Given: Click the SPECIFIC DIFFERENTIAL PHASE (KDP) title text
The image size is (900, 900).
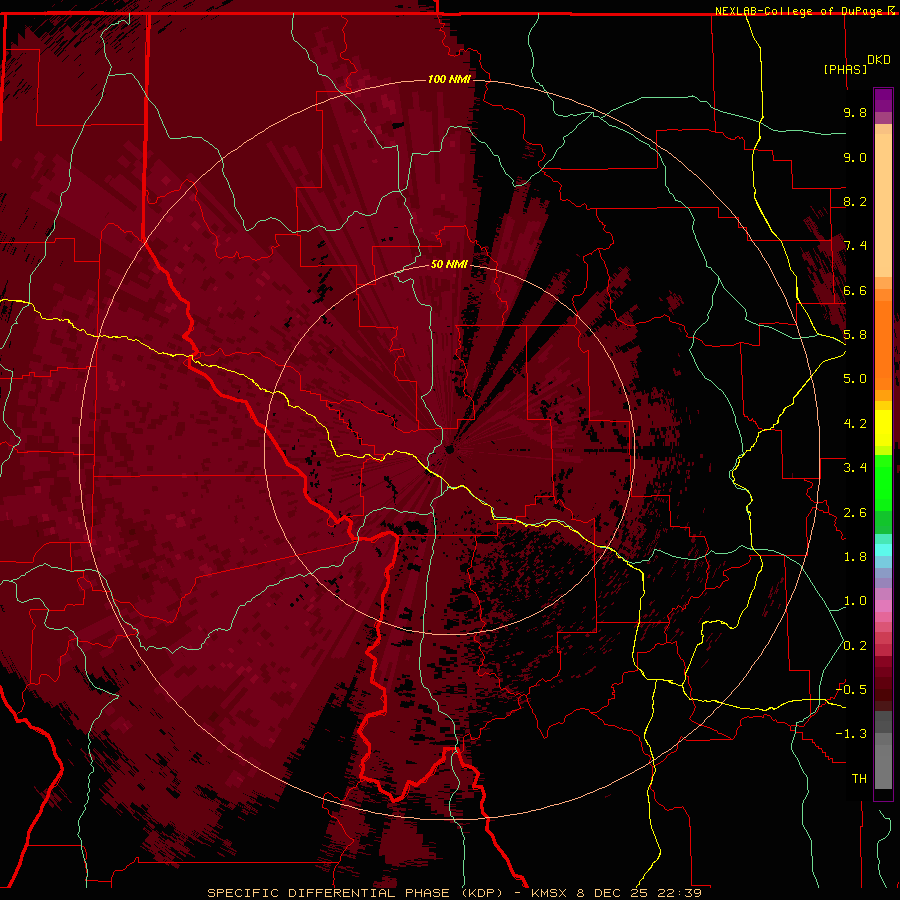Looking at the screenshot, I should 354,893.
